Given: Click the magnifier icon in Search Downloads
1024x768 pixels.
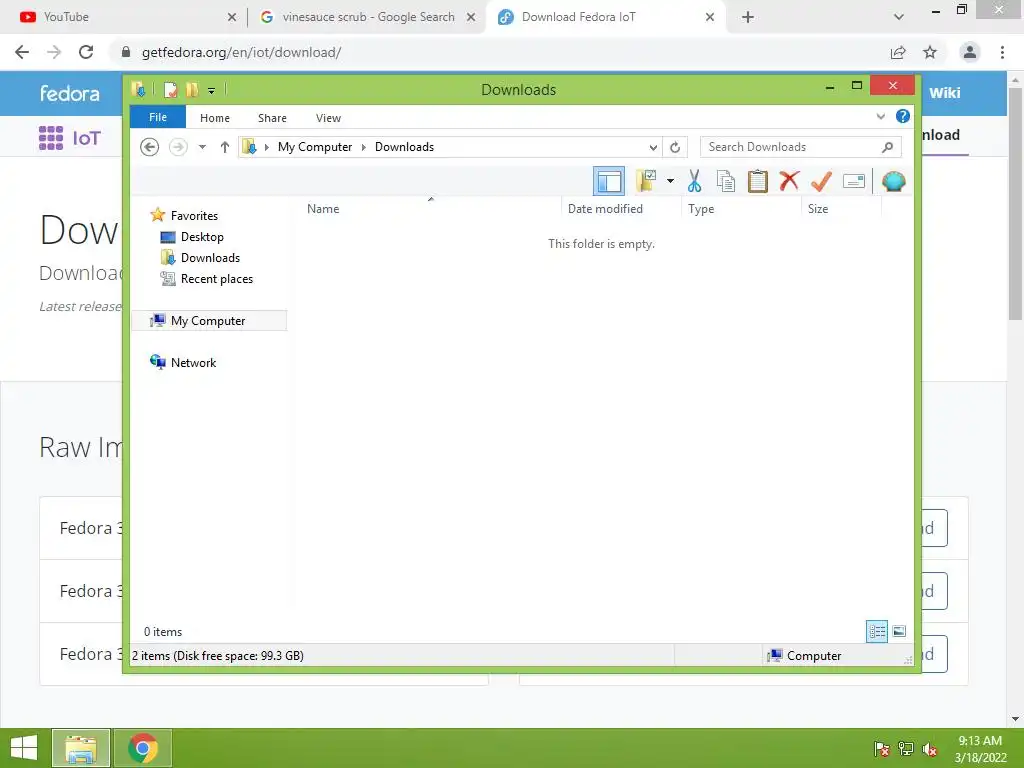Looking at the screenshot, I should pyautogui.click(x=888, y=147).
